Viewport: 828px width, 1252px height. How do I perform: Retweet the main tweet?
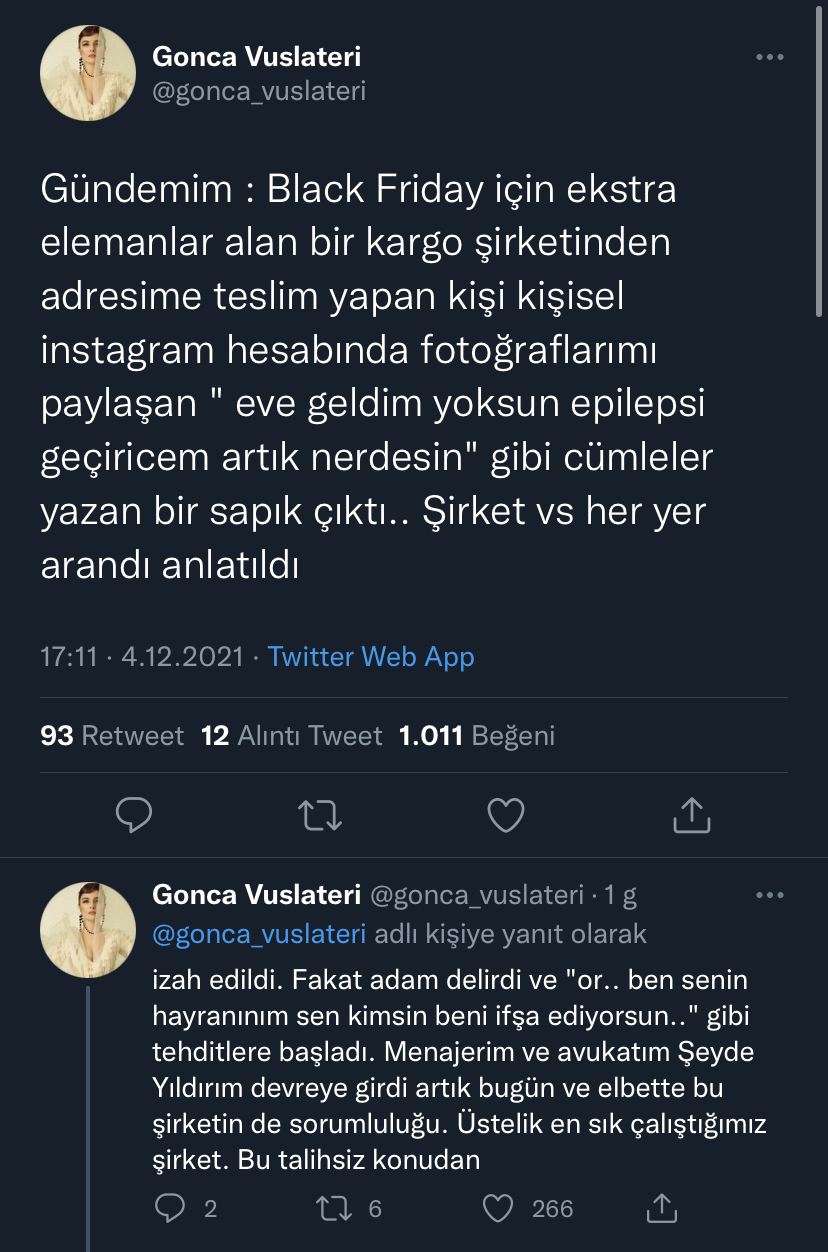click(321, 815)
